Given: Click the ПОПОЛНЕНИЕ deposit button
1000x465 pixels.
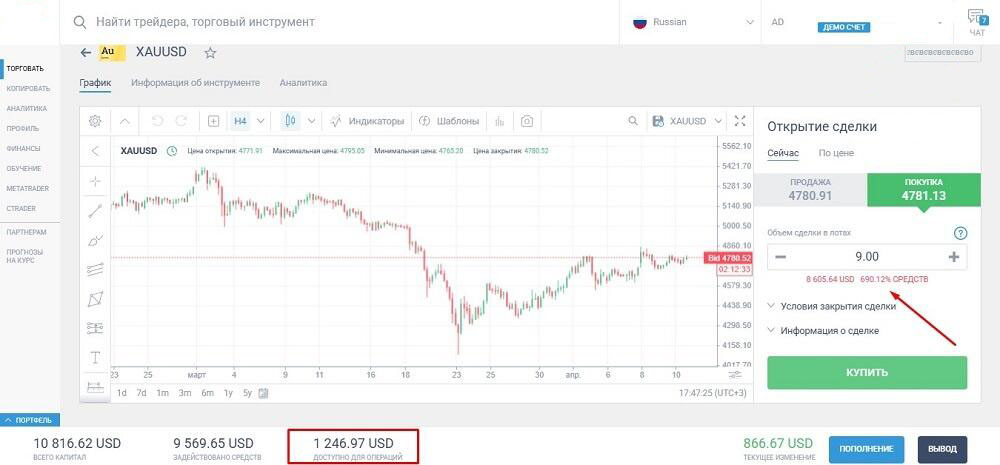Looking at the screenshot, I should (867, 449).
